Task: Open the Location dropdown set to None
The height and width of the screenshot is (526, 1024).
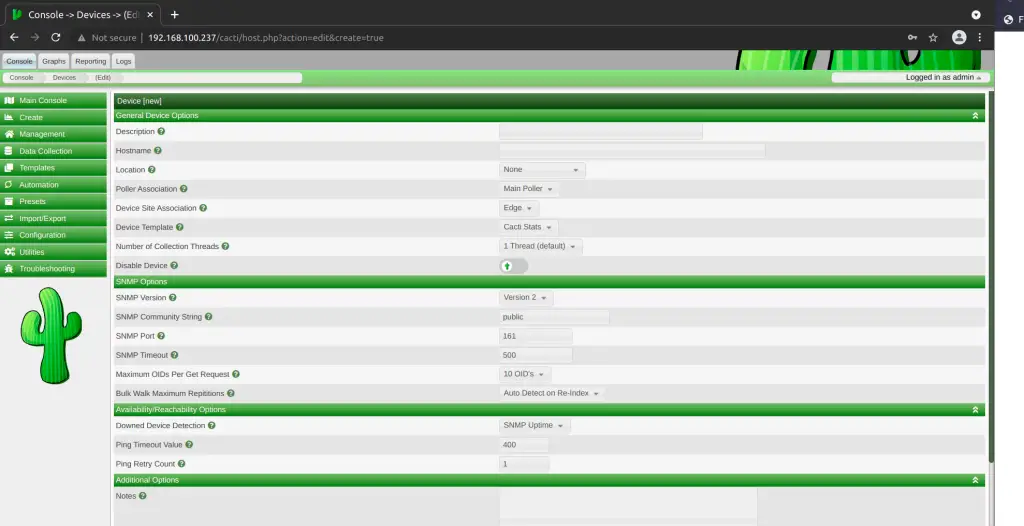Action: tap(542, 170)
